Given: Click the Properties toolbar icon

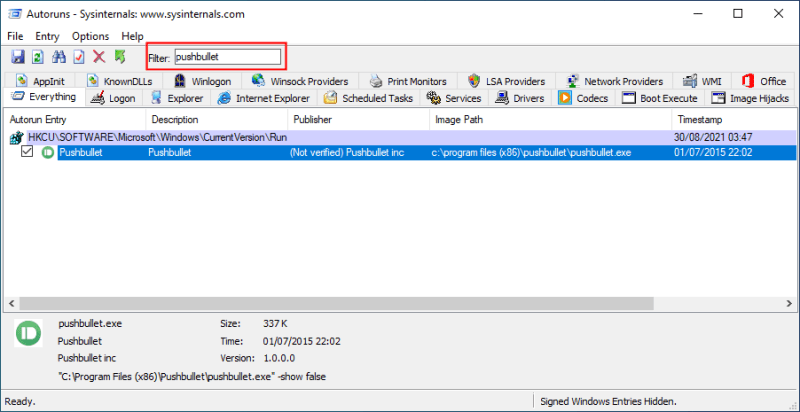Looking at the screenshot, I should (x=79, y=57).
